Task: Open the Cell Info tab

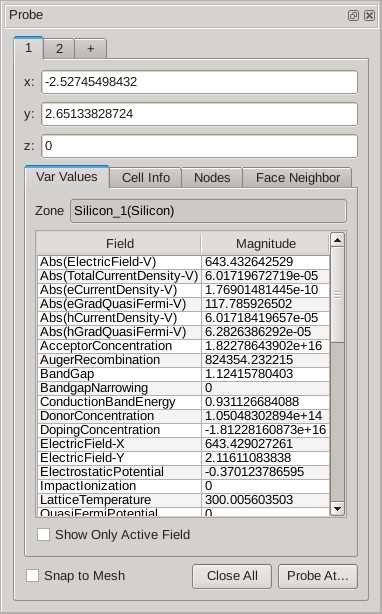Action: 146,178
